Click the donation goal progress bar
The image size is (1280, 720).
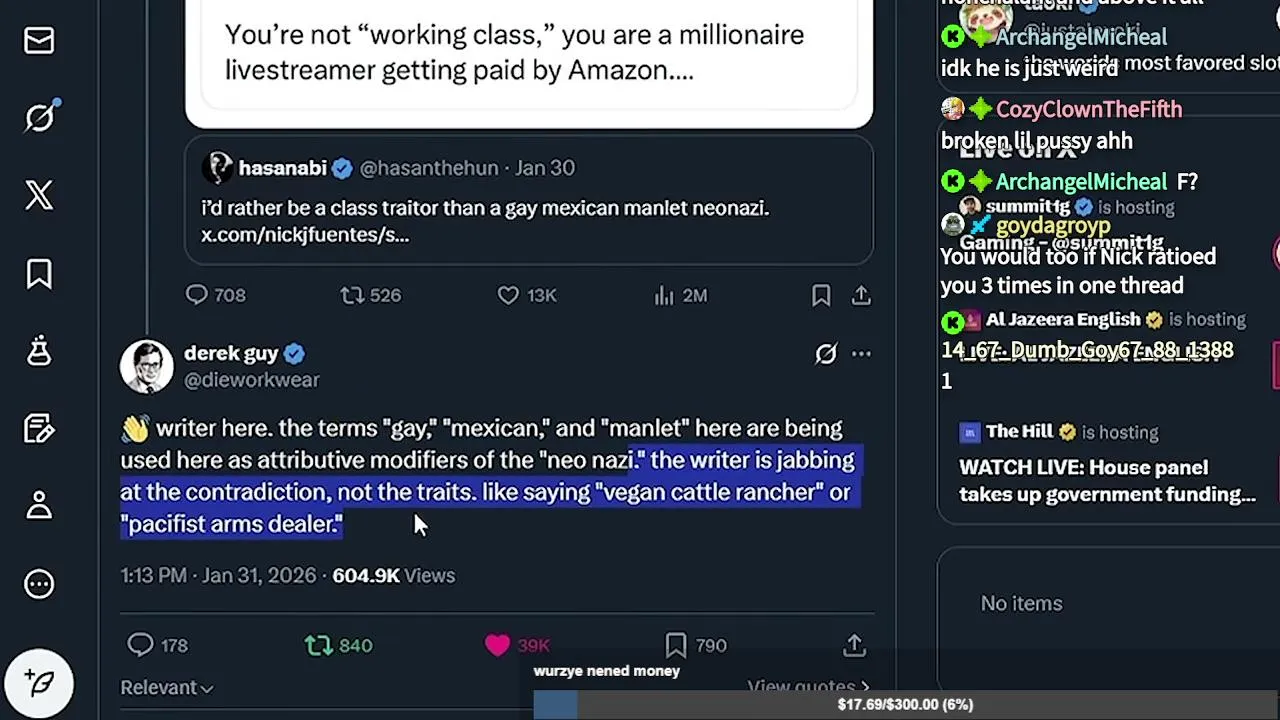[x=904, y=704]
